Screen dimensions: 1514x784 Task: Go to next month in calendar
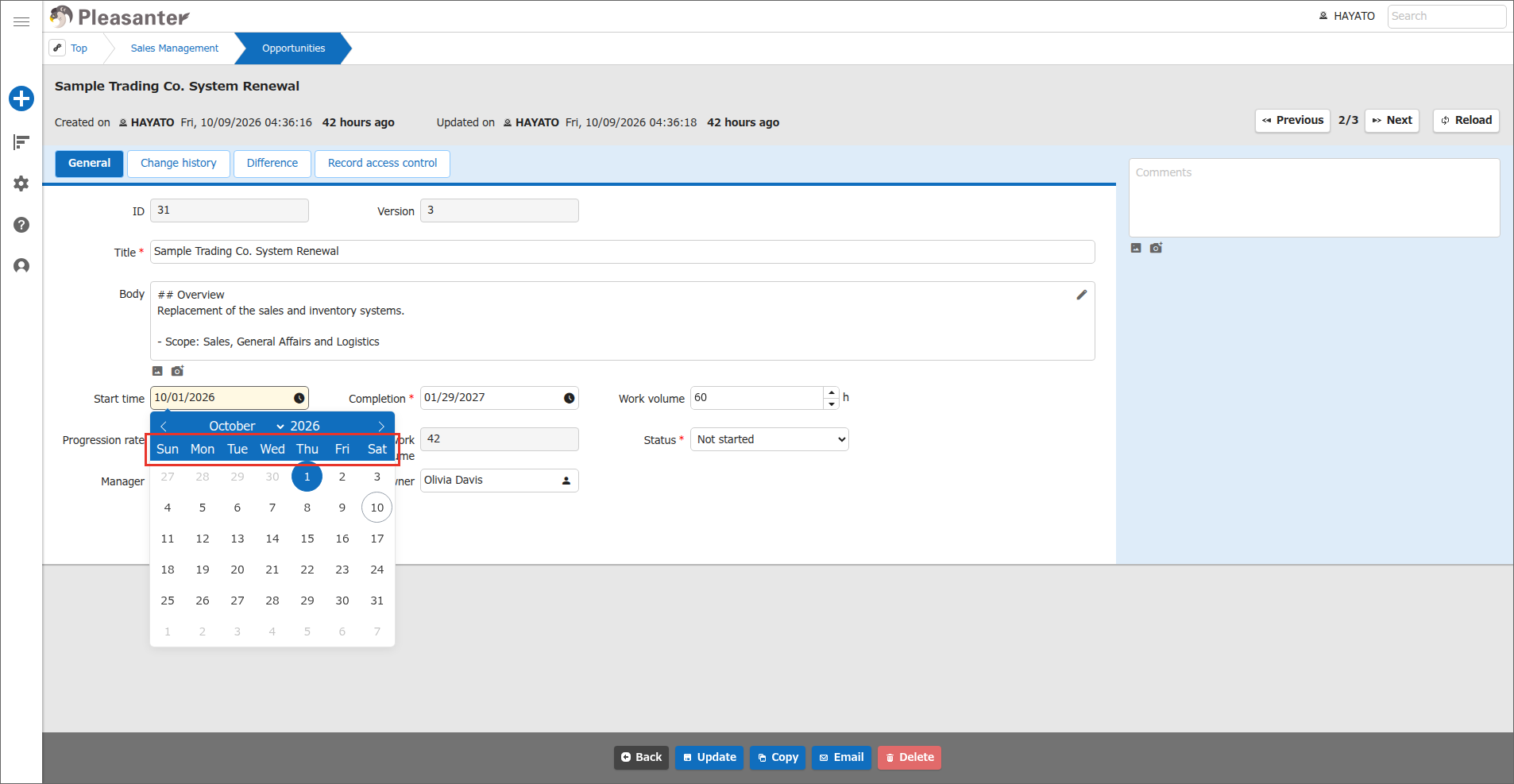click(x=381, y=427)
